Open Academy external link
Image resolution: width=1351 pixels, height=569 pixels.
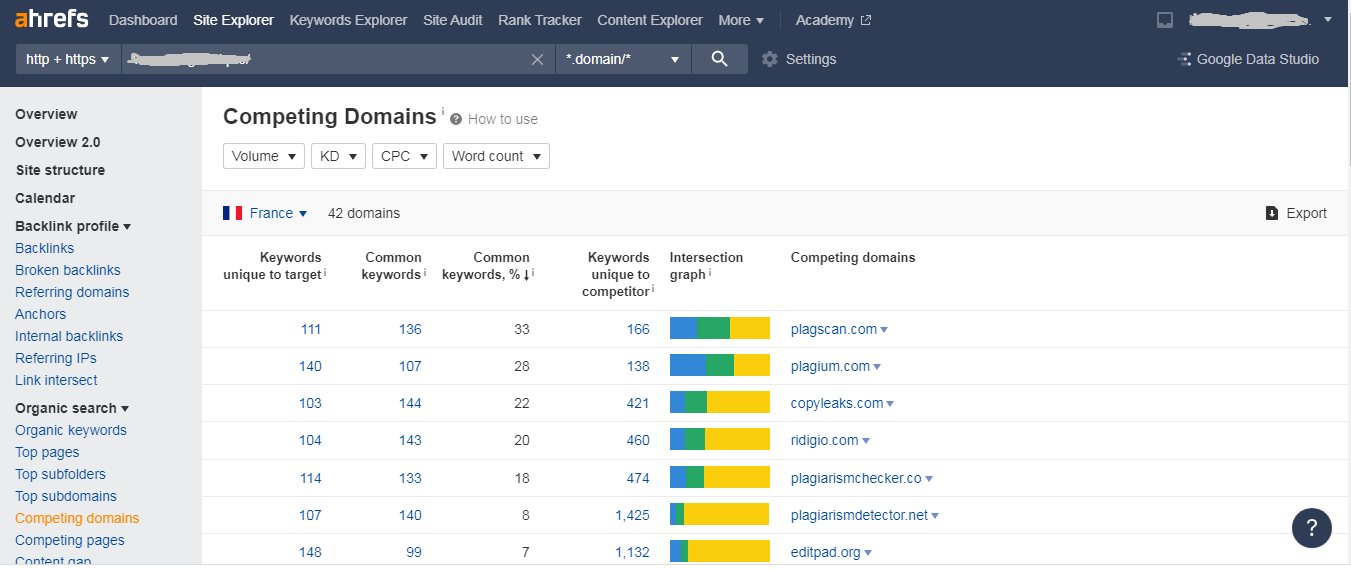[x=833, y=20]
